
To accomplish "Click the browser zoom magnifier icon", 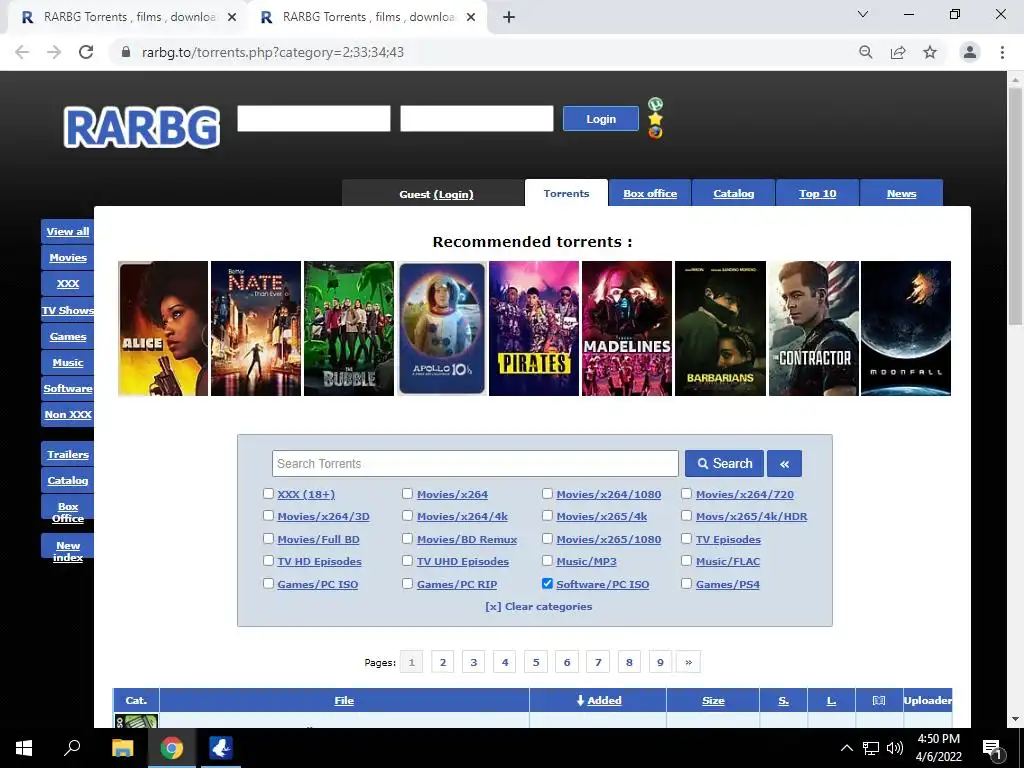I will pos(866,52).
